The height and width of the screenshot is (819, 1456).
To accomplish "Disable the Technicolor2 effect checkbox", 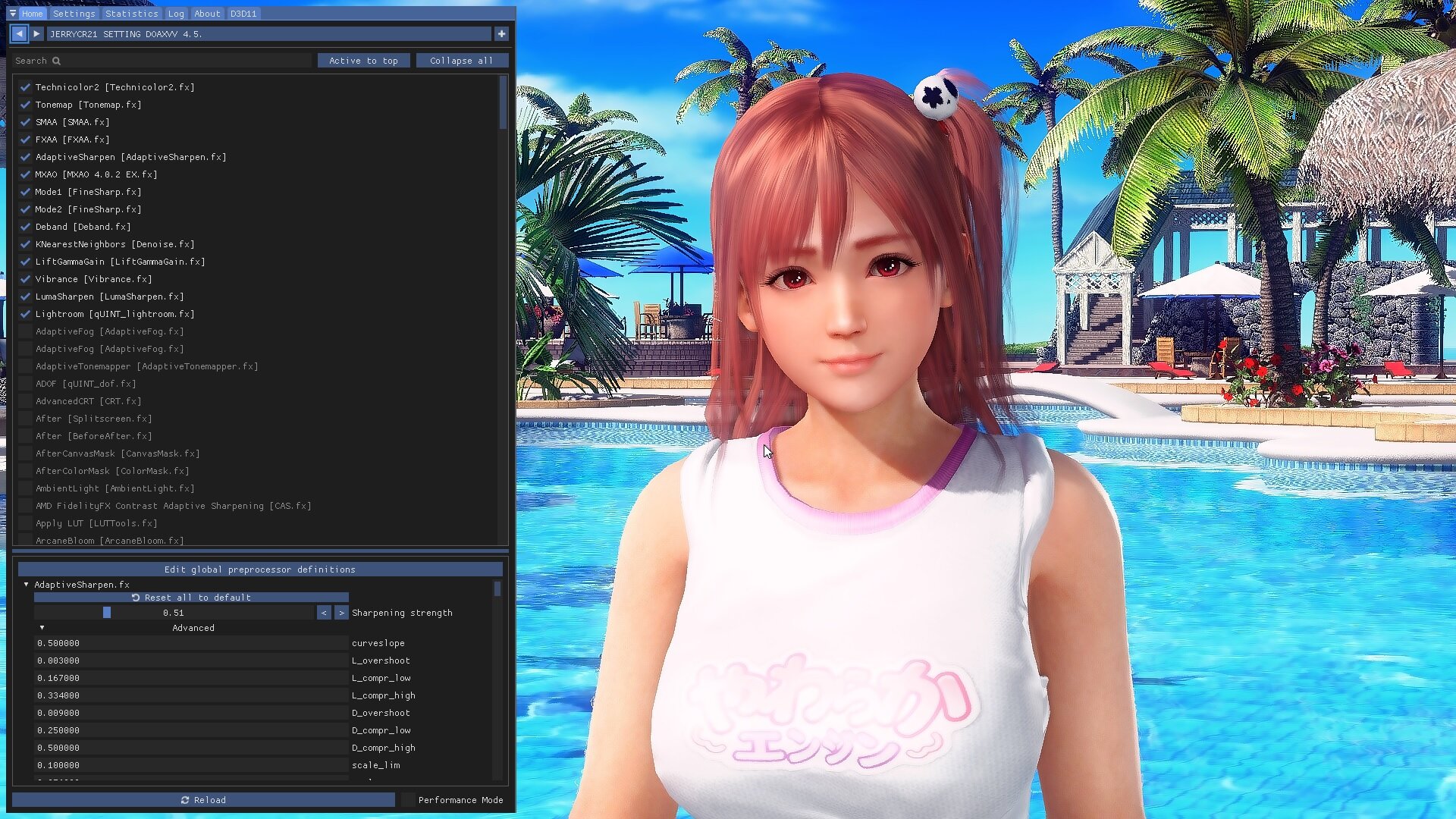I will pyautogui.click(x=25, y=87).
